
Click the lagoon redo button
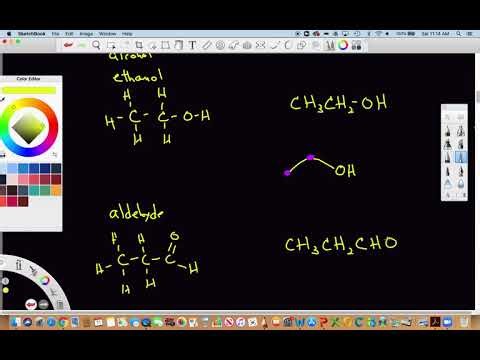44,304
